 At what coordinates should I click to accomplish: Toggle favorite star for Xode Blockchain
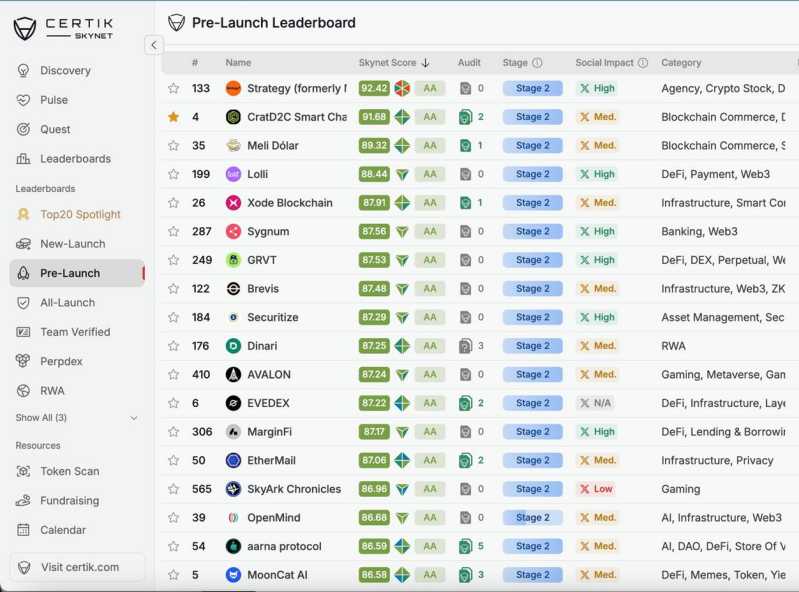click(174, 203)
